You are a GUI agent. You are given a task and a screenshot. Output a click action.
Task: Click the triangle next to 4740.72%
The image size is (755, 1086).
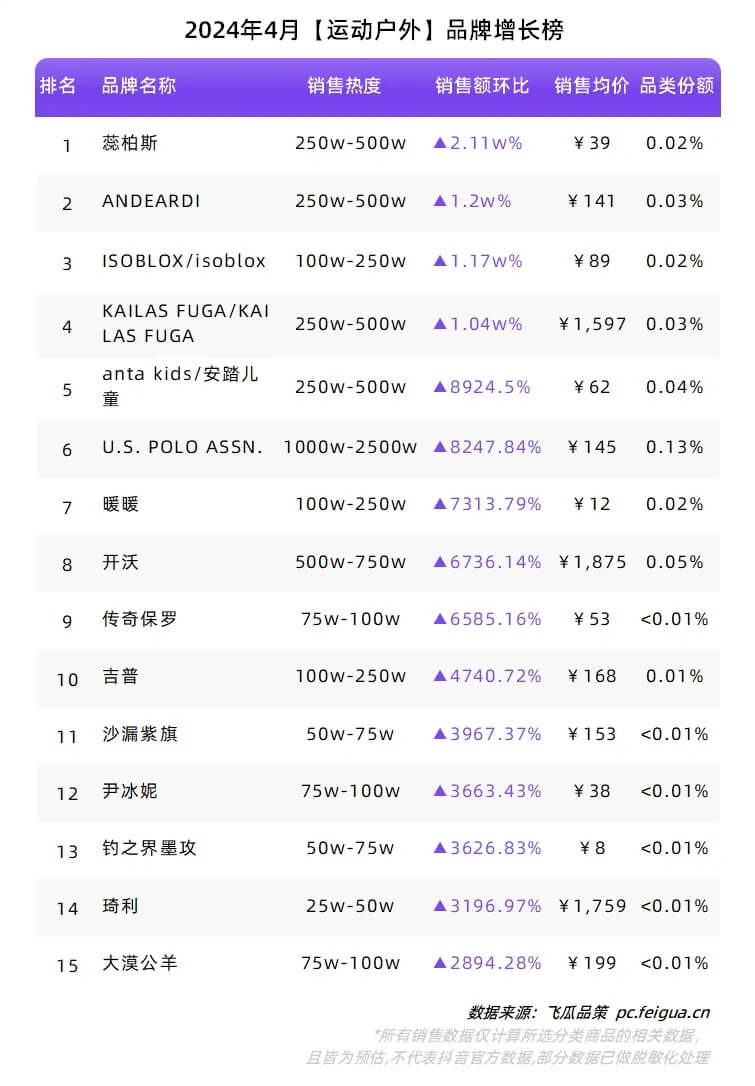click(440, 676)
